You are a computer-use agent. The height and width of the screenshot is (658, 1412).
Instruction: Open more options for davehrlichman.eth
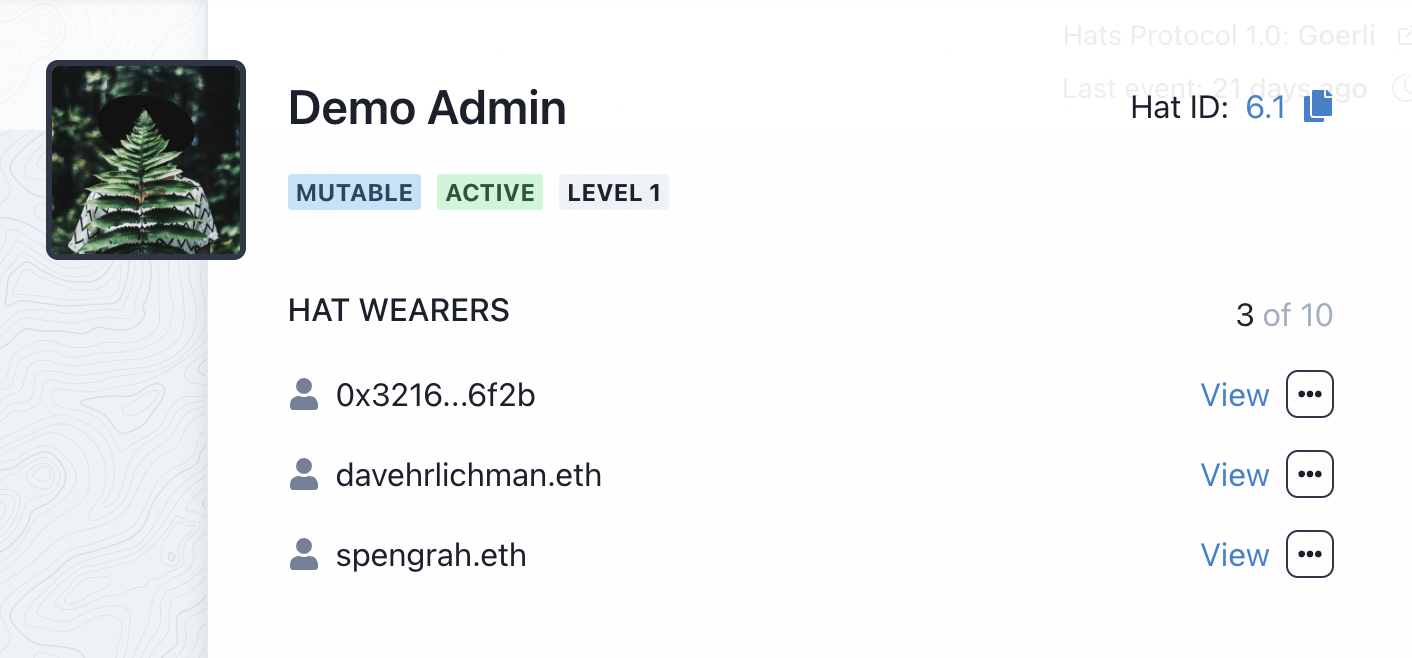[x=1309, y=474]
